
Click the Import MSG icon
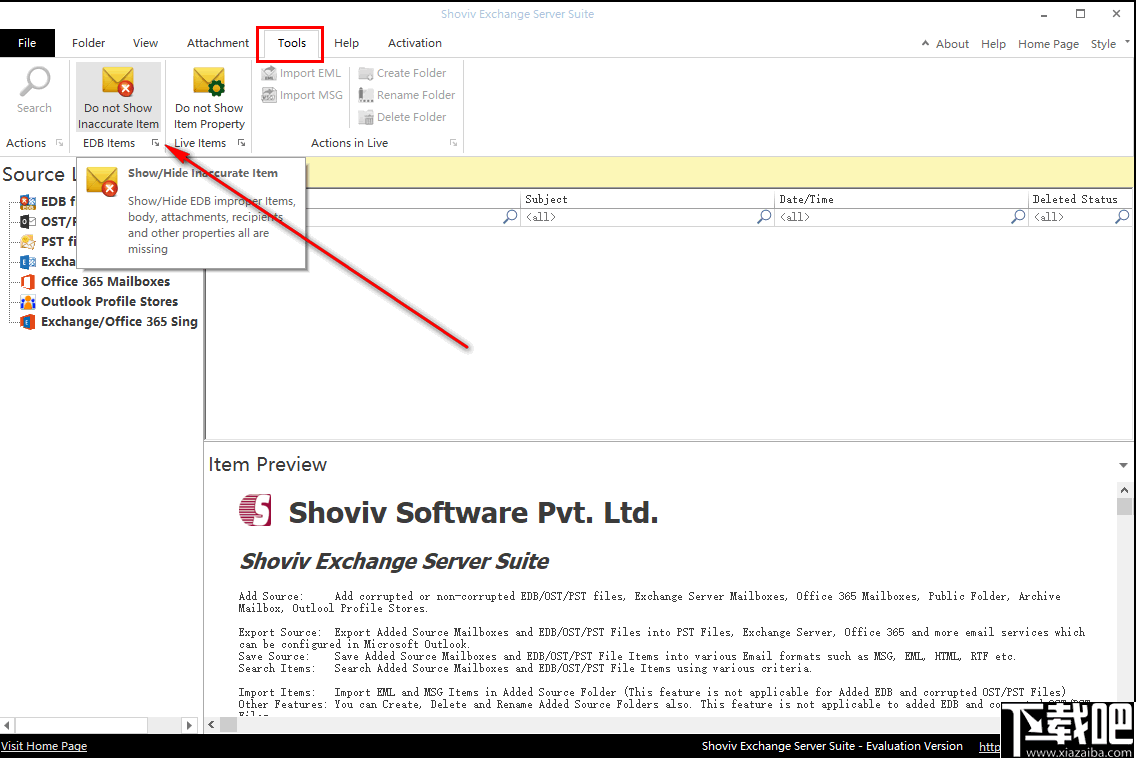pyautogui.click(x=268, y=94)
